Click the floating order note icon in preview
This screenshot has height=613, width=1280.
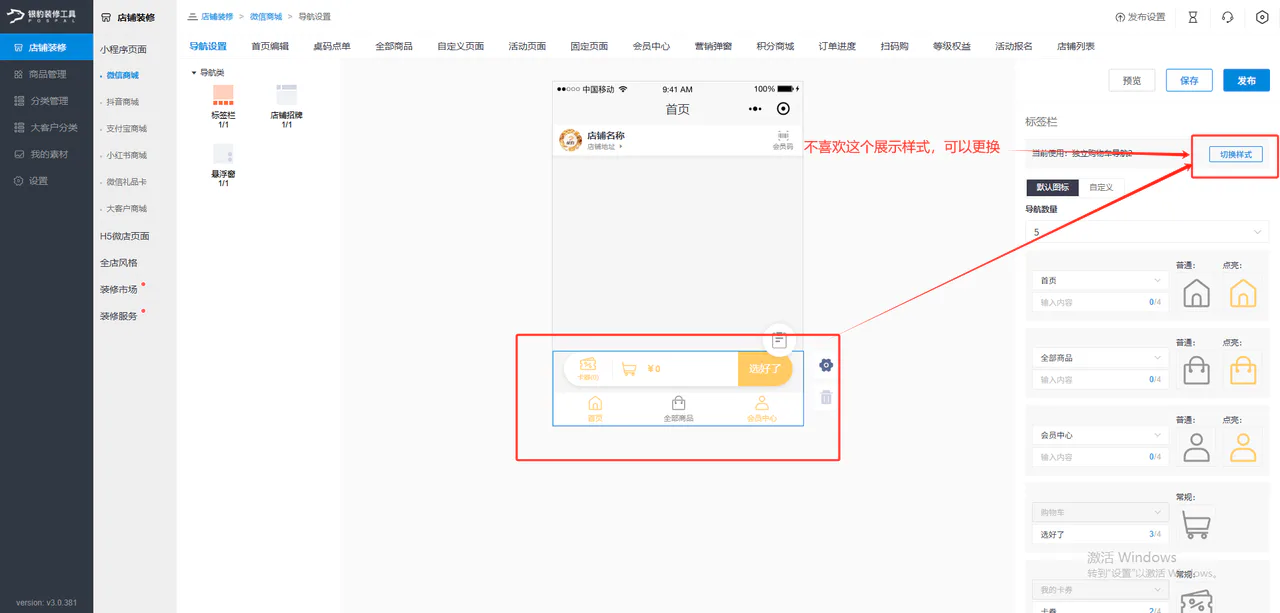[x=779, y=340]
